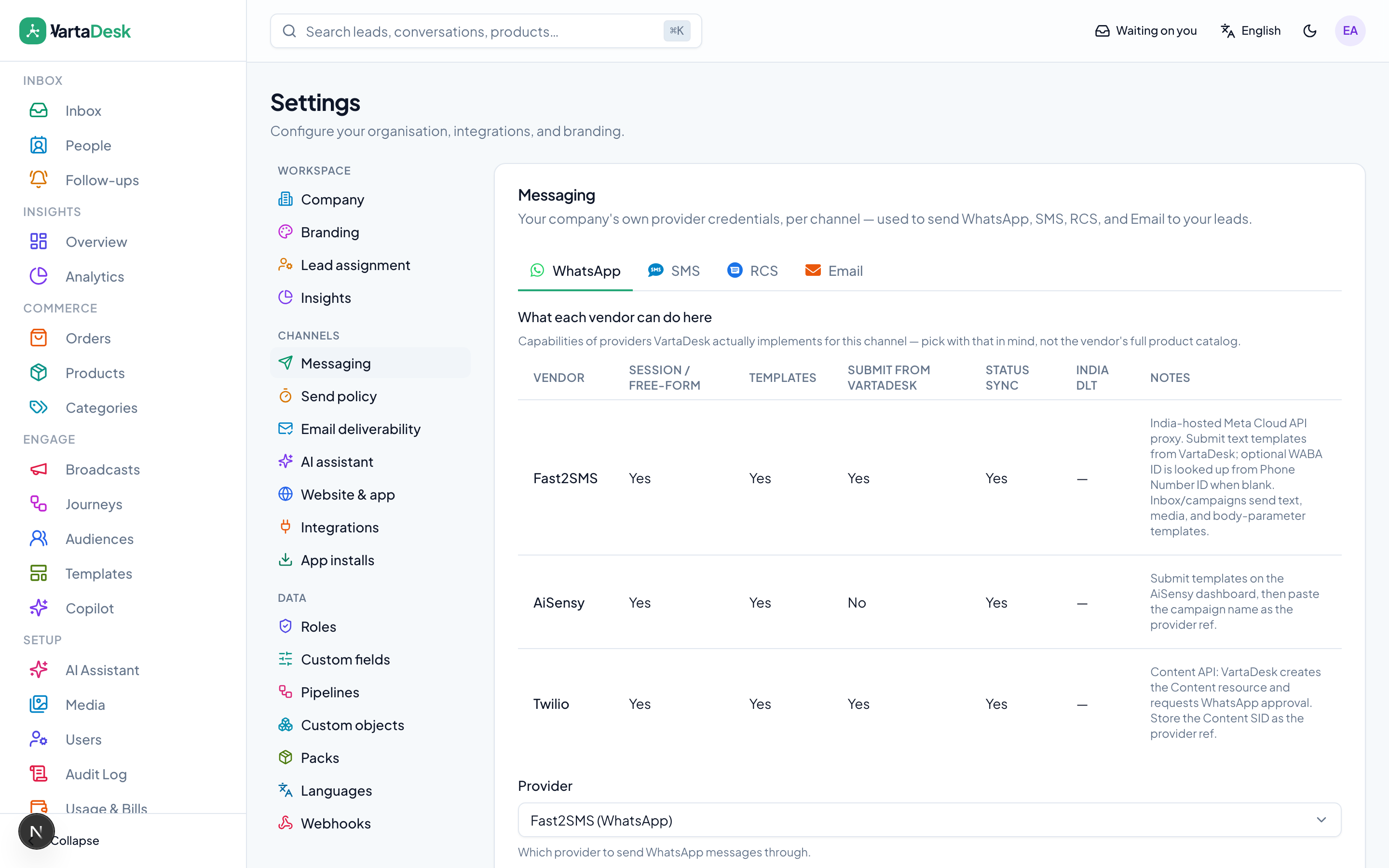The width and height of the screenshot is (1389, 868).
Task: Click the Media image icon
Action: pyautogui.click(x=39, y=705)
